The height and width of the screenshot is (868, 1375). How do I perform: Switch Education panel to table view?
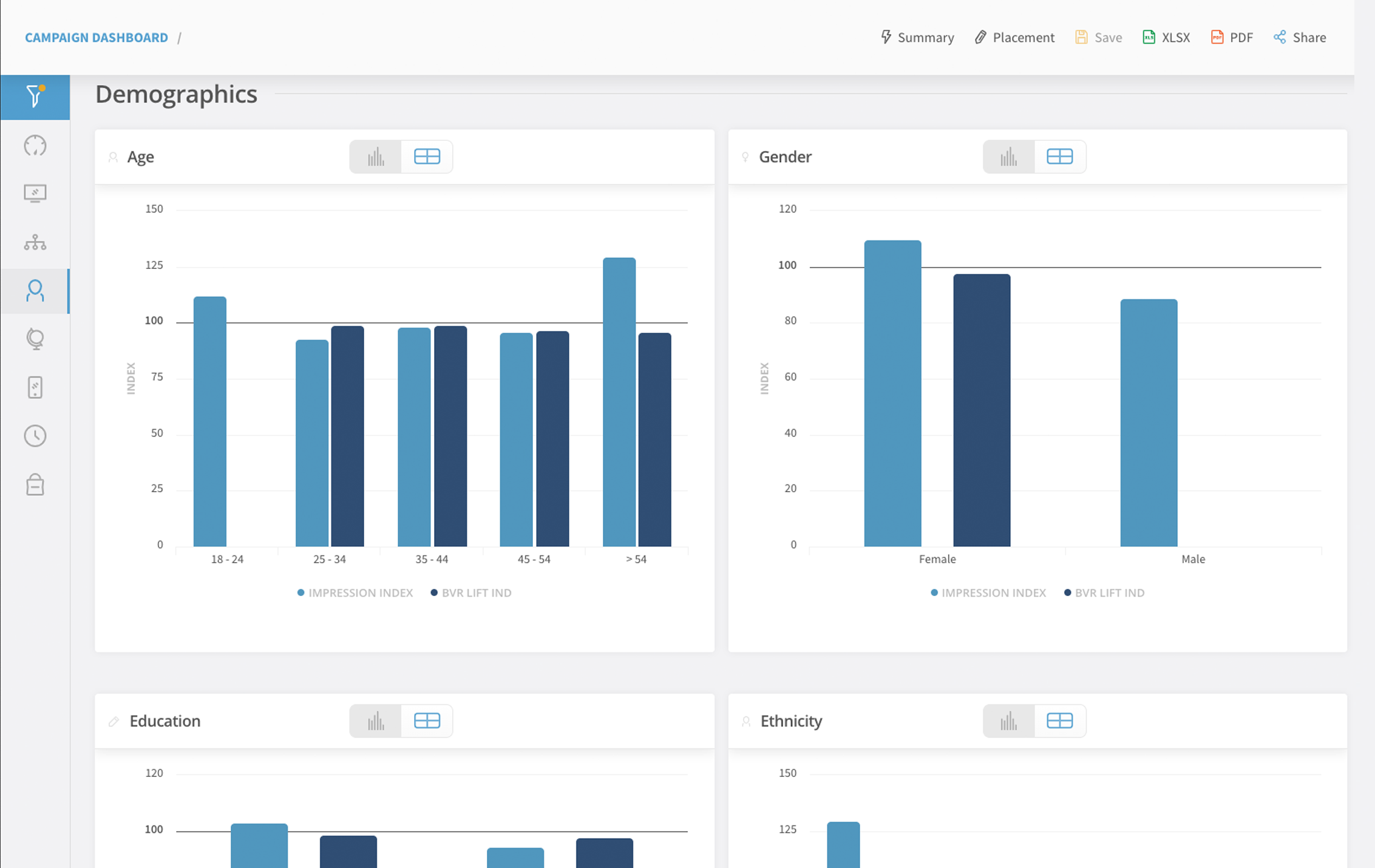[x=427, y=721]
